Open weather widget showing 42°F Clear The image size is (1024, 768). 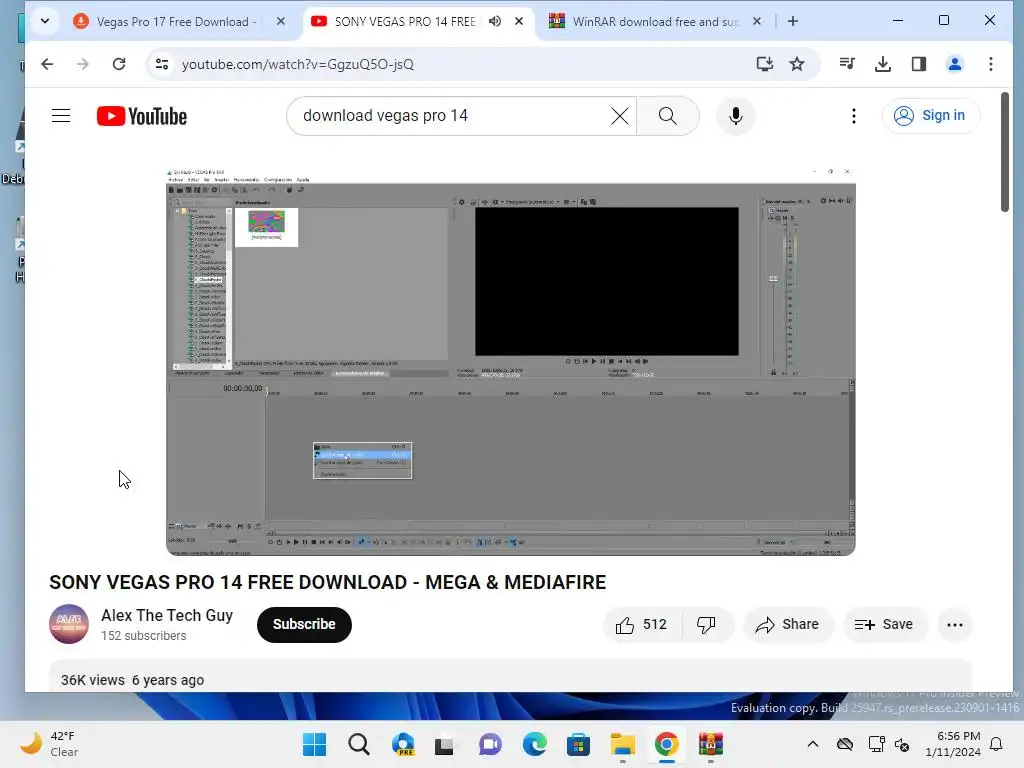[49, 744]
